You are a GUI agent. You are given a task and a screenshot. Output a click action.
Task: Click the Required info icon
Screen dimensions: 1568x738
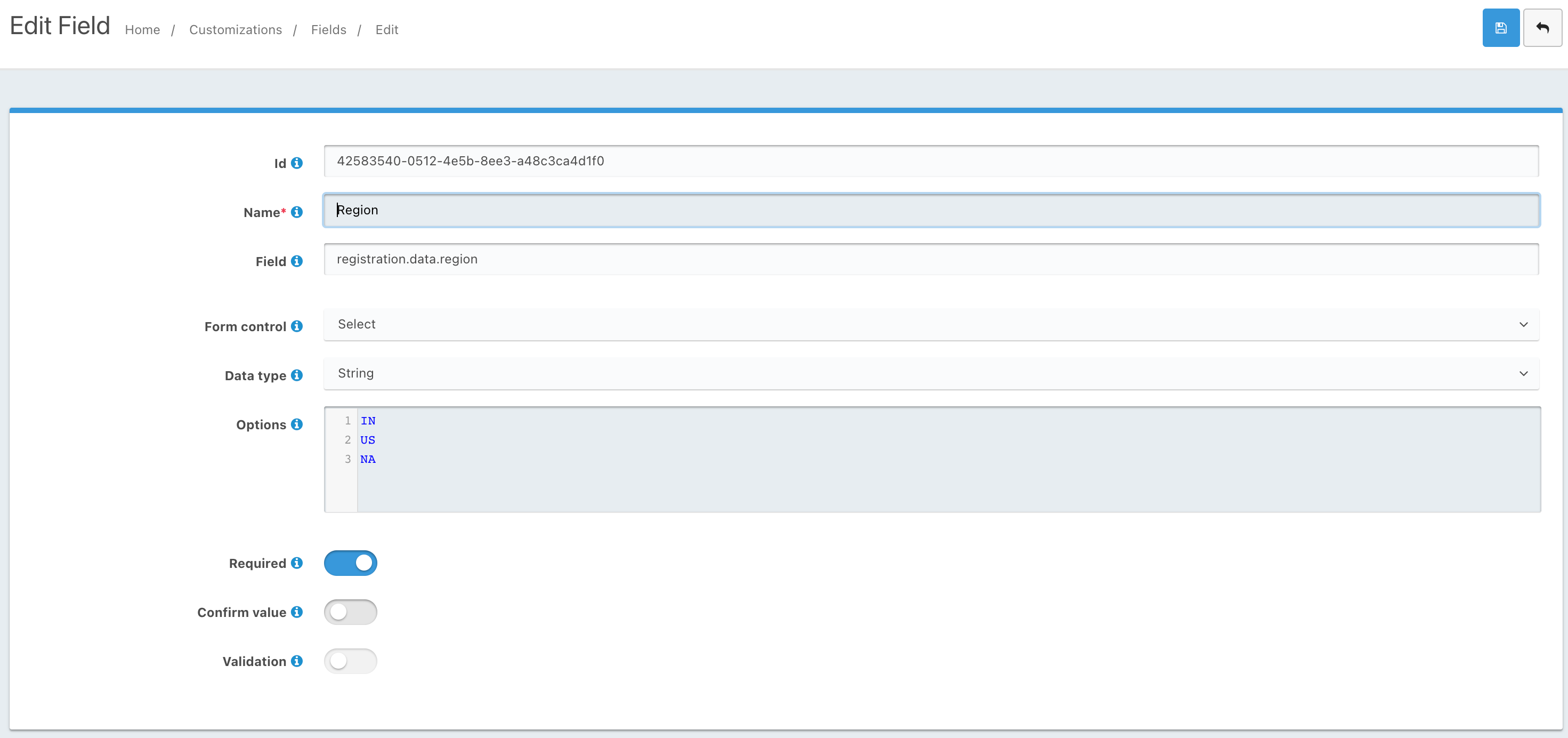296,563
